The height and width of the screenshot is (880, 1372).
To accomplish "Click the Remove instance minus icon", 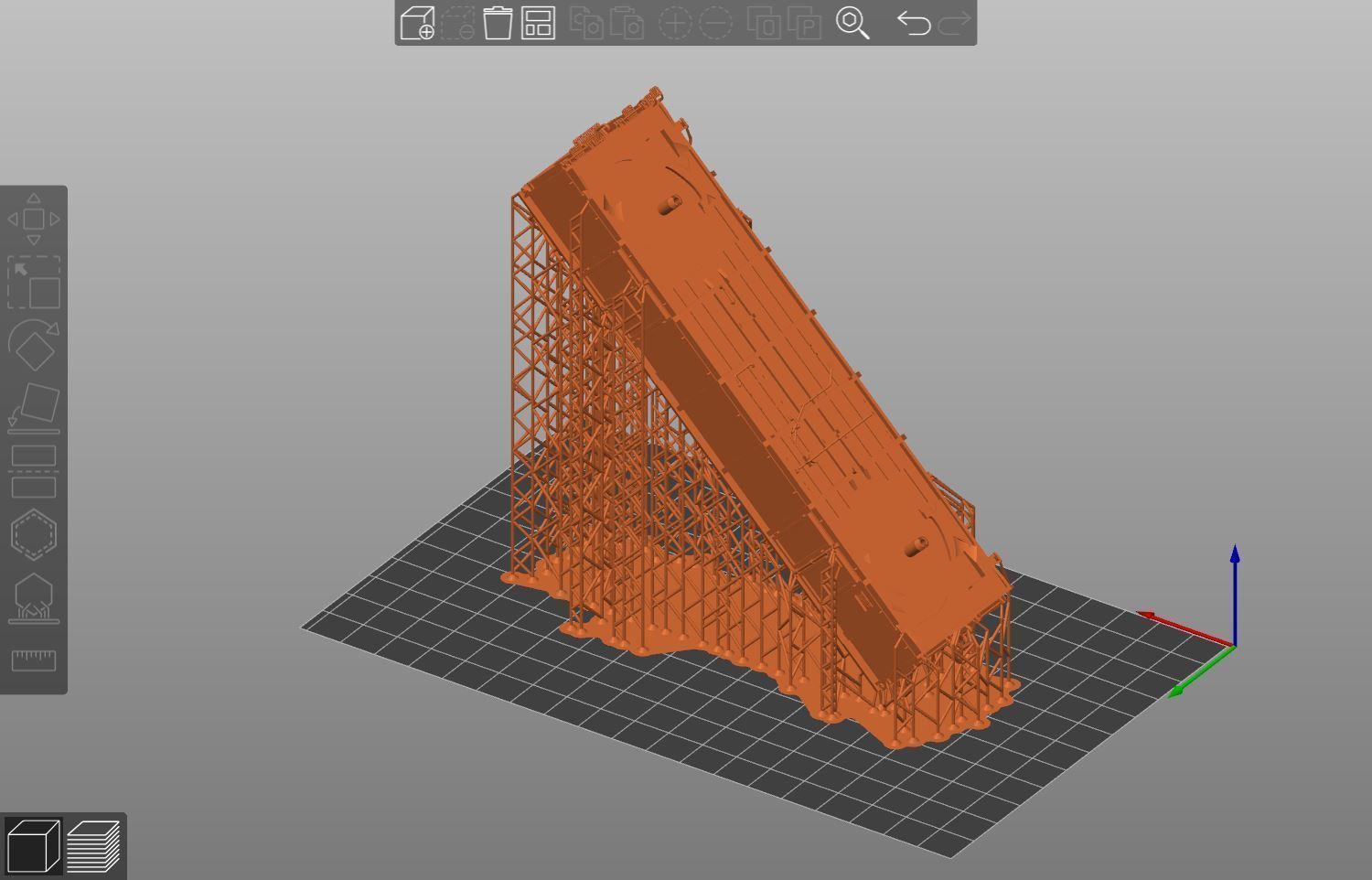I will pyautogui.click(x=715, y=23).
